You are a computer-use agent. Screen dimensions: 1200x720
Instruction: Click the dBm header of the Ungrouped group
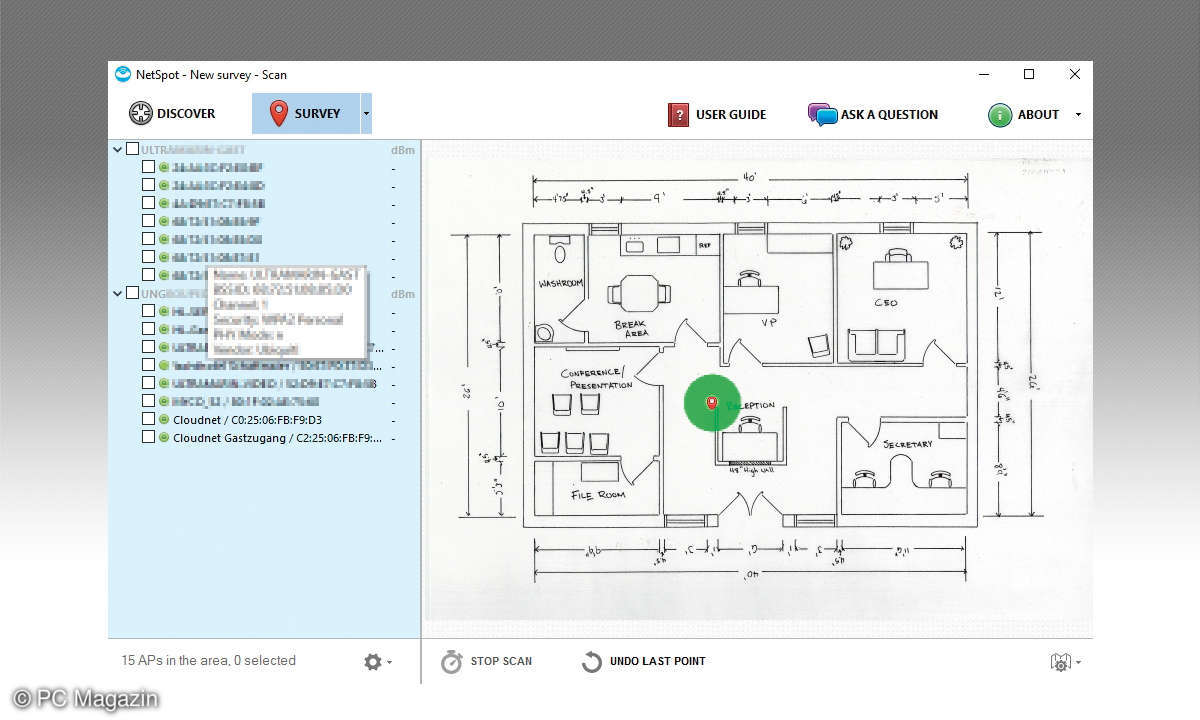tap(402, 294)
